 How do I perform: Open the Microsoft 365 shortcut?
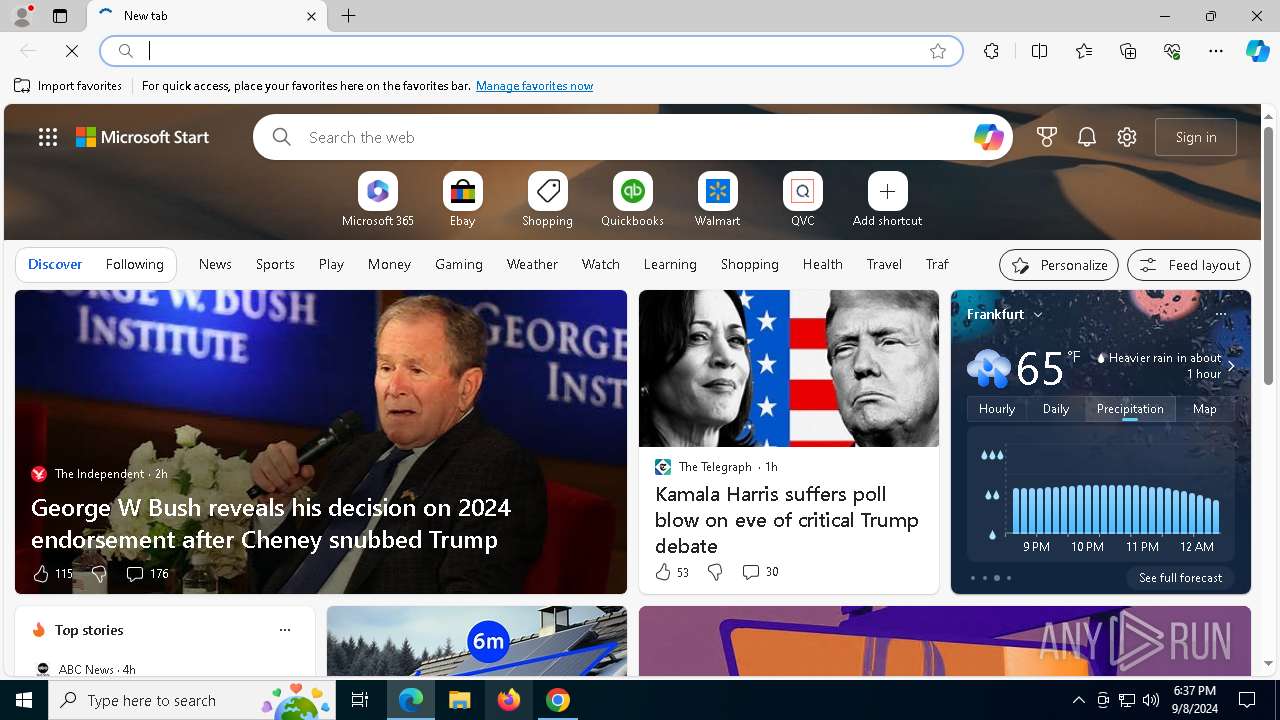pyautogui.click(x=378, y=200)
